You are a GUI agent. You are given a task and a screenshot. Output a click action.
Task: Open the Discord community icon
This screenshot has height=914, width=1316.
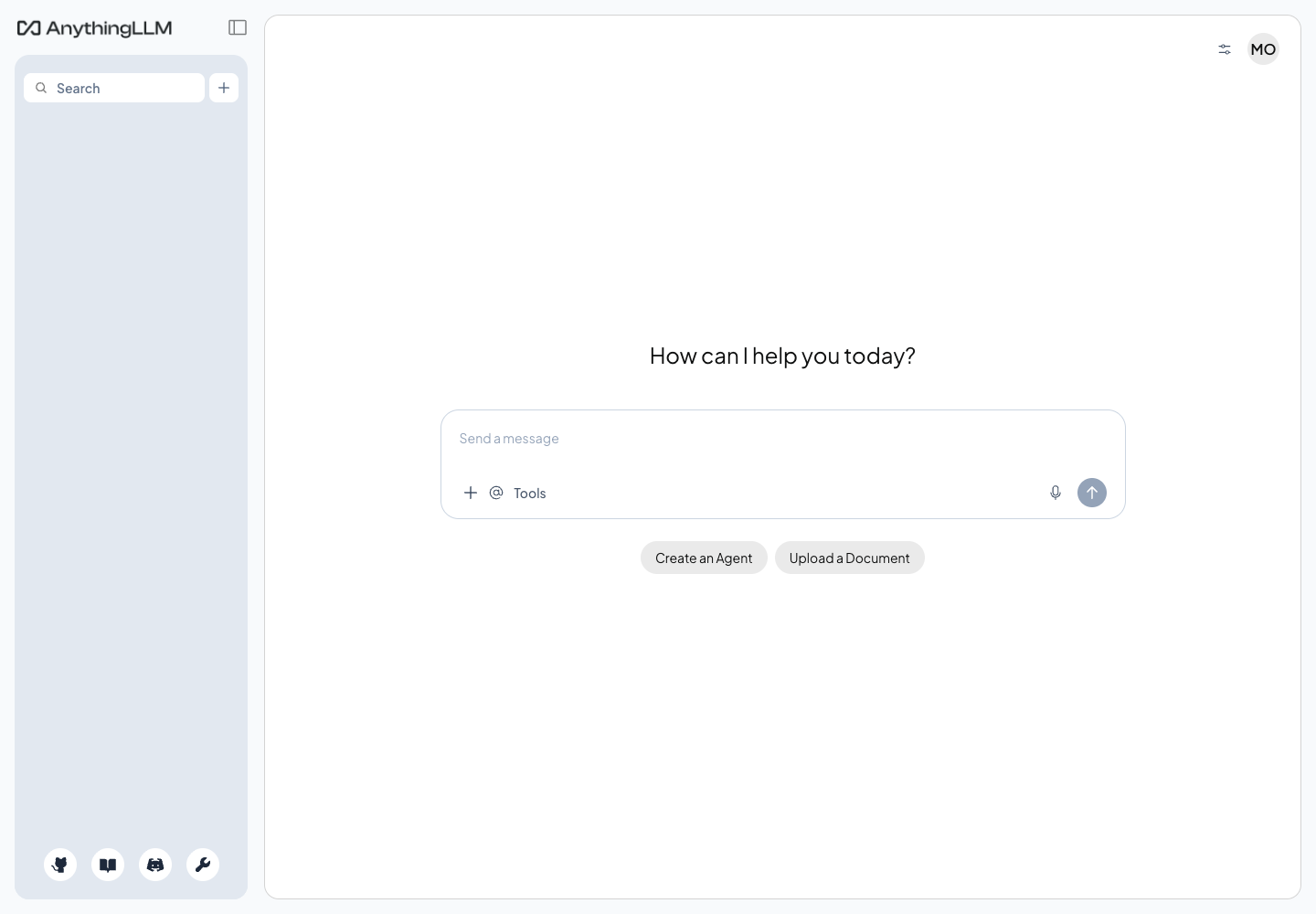[x=155, y=865]
